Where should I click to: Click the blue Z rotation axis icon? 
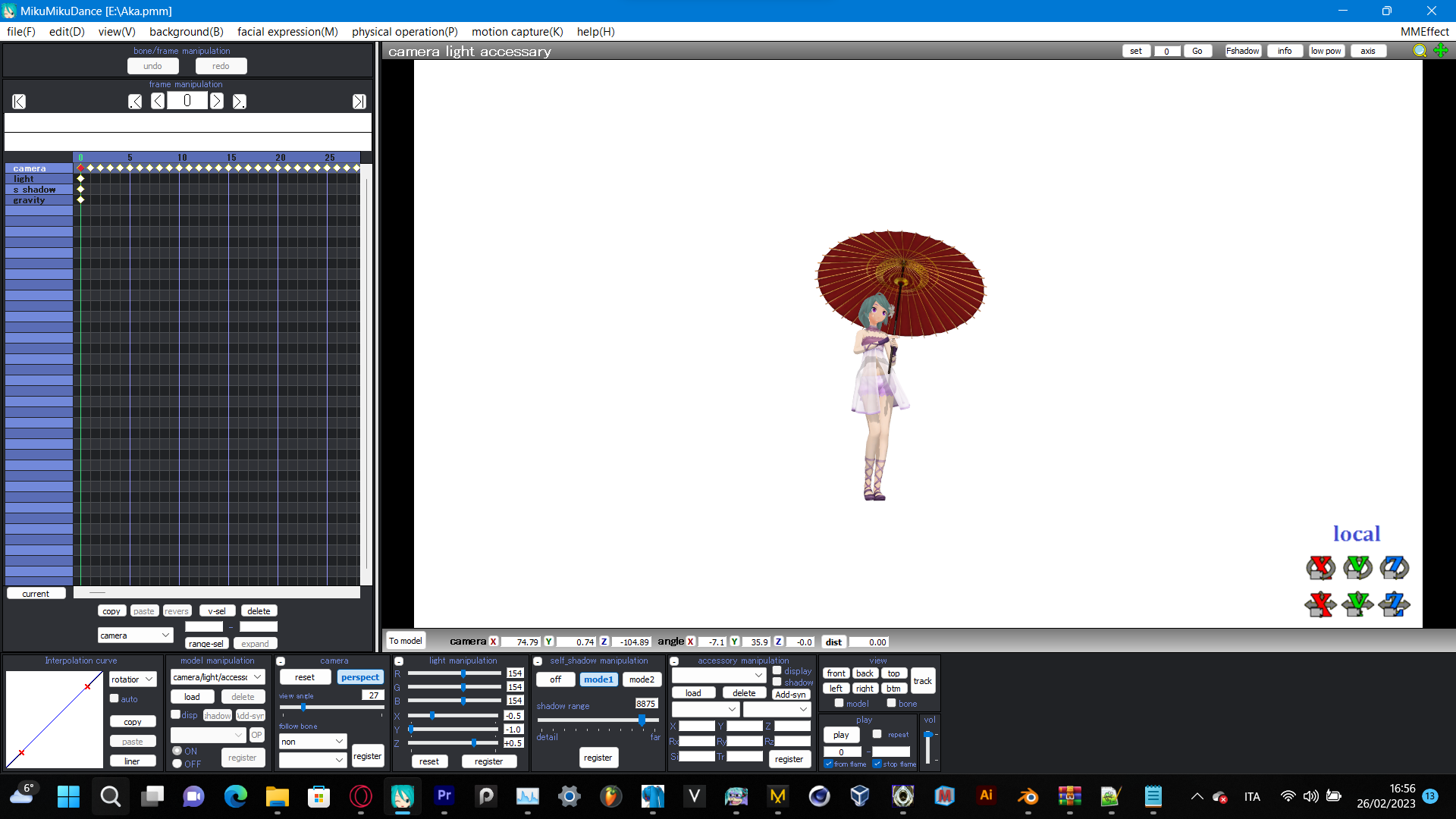pos(1394,567)
